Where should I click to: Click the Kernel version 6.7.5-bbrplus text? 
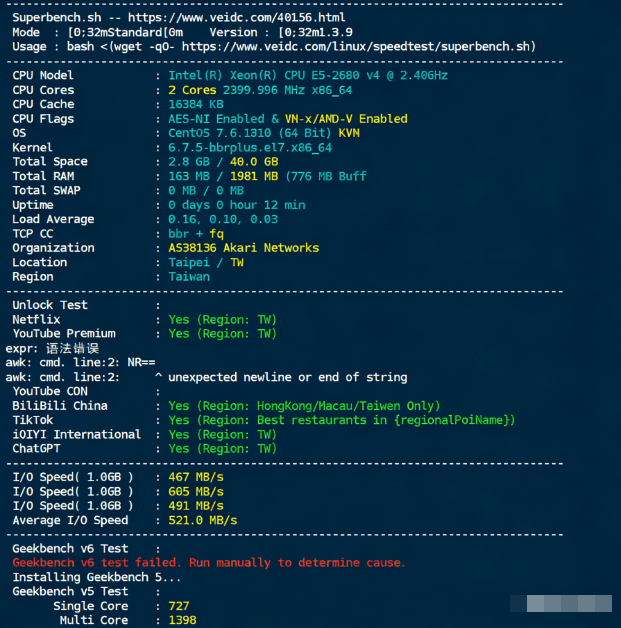click(x=250, y=147)
